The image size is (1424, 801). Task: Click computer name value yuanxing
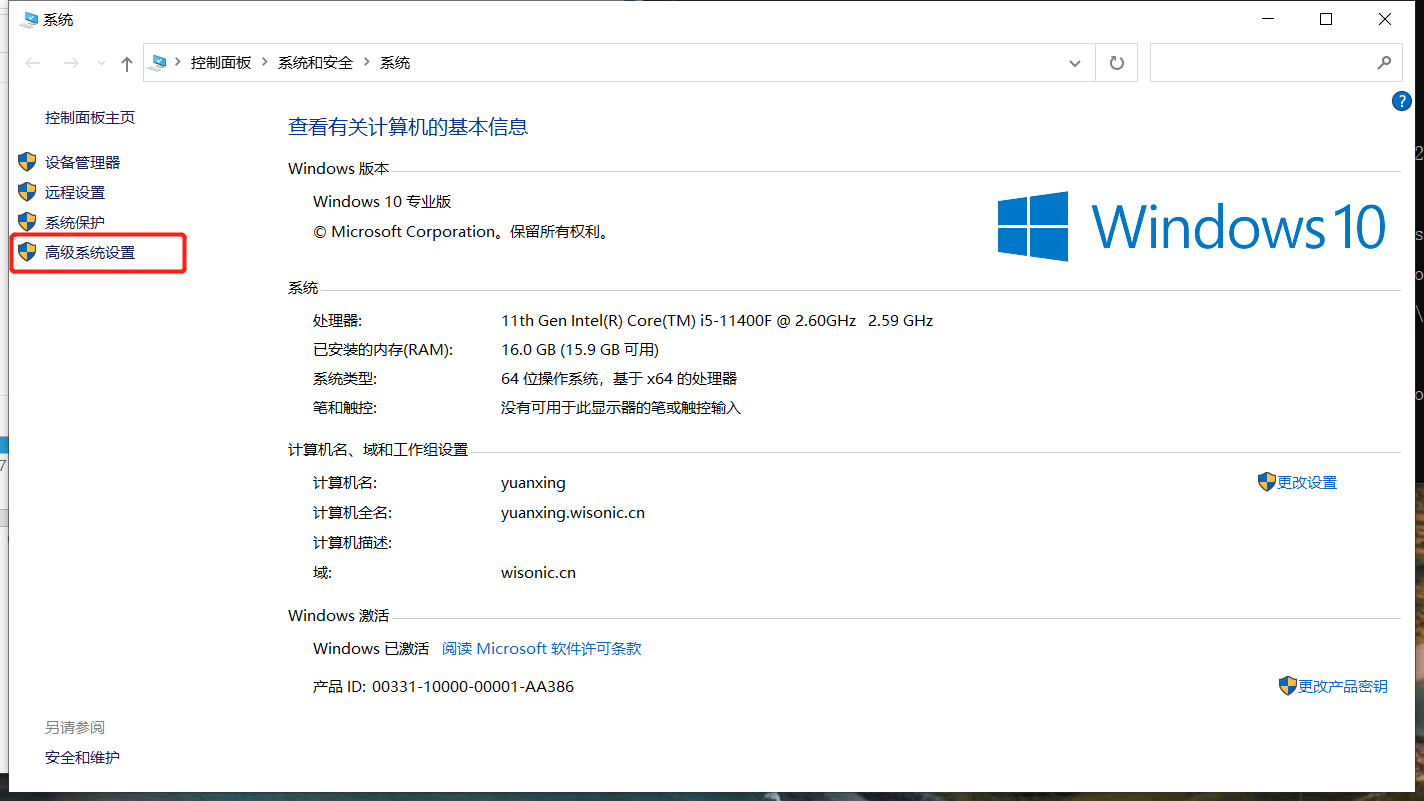(x=533, y=482)
